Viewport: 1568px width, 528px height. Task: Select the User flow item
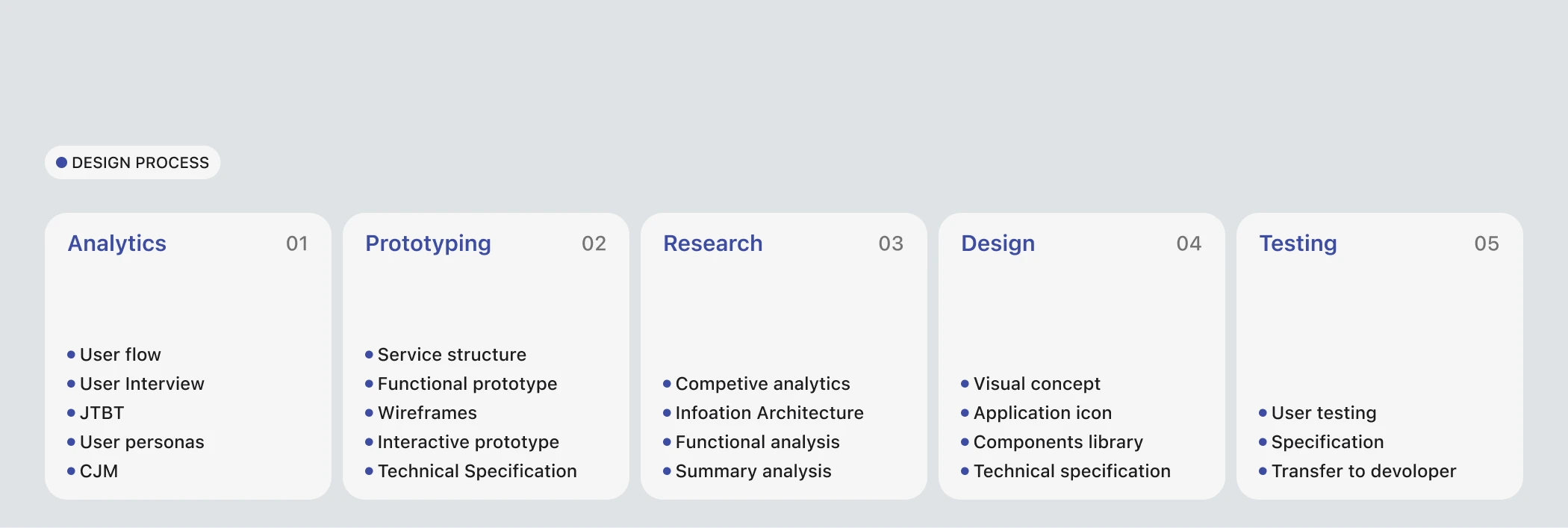pos(119,355)
